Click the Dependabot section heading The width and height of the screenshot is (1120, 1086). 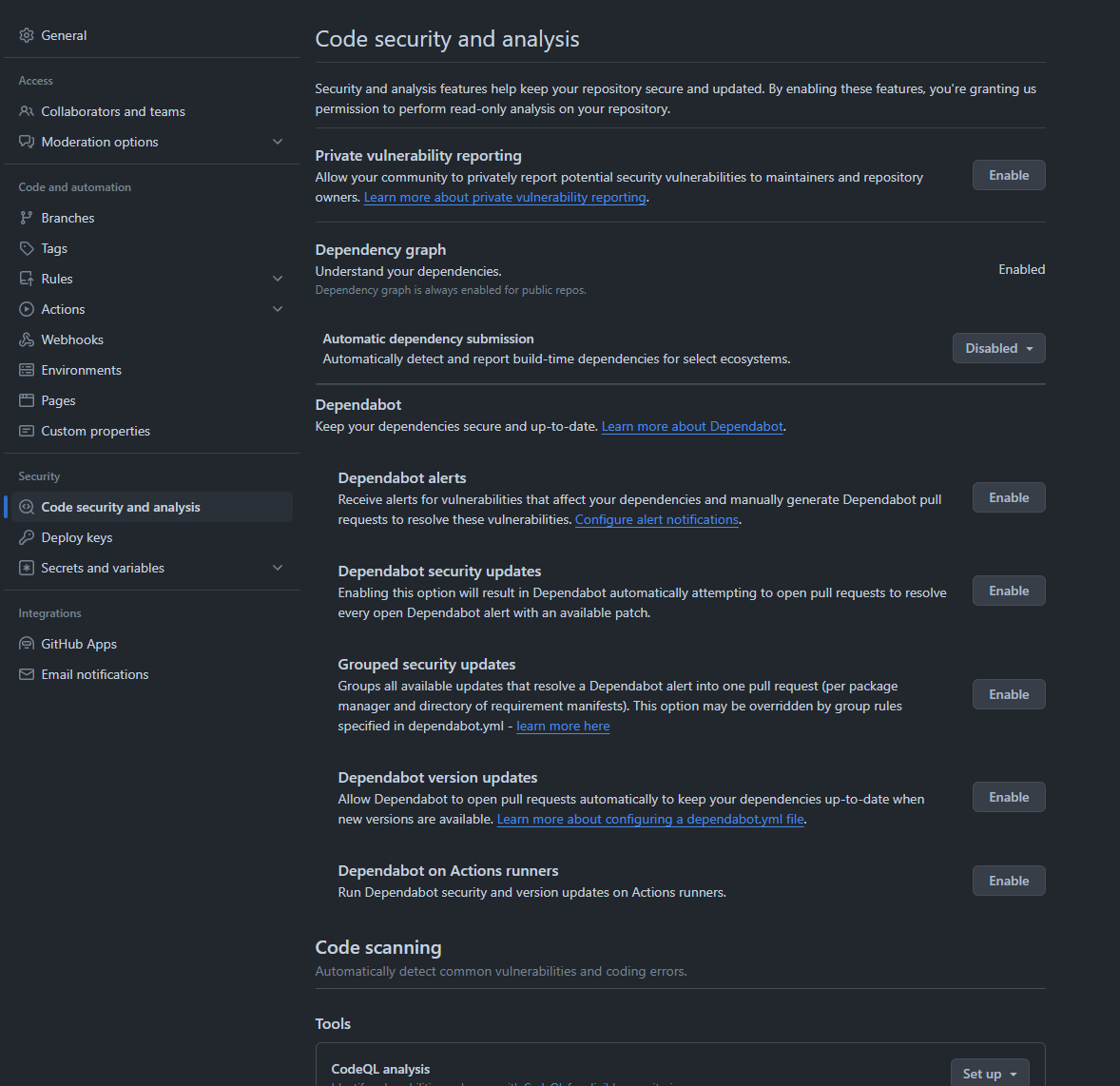[x=358, y=404]
